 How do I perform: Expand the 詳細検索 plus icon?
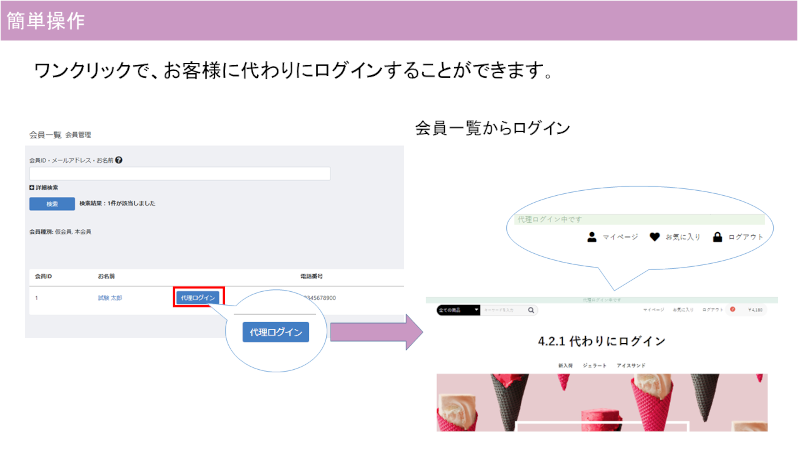tap(32, 188)
